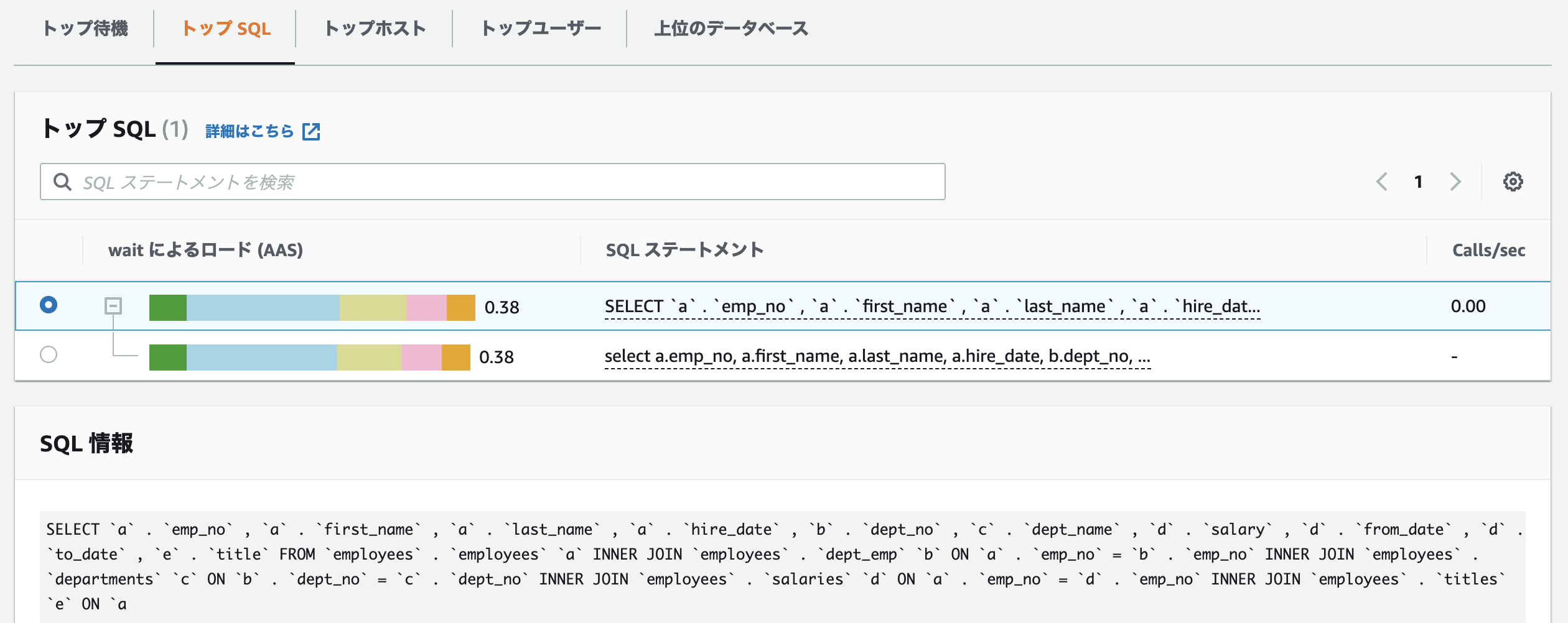Open the 上位のデータベース tab
The image size is (1568, 623).
click(x=731, y=29)
